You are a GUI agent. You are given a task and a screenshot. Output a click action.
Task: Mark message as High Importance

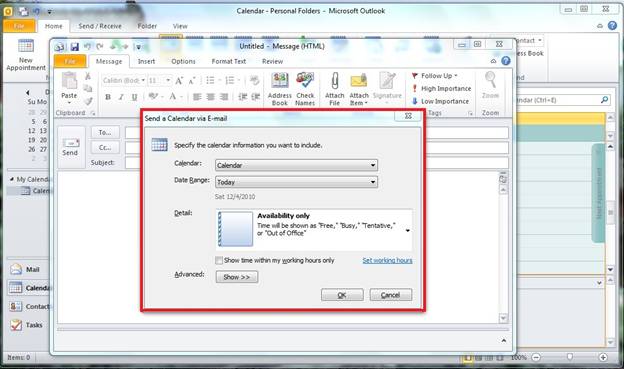click(441, 88)
